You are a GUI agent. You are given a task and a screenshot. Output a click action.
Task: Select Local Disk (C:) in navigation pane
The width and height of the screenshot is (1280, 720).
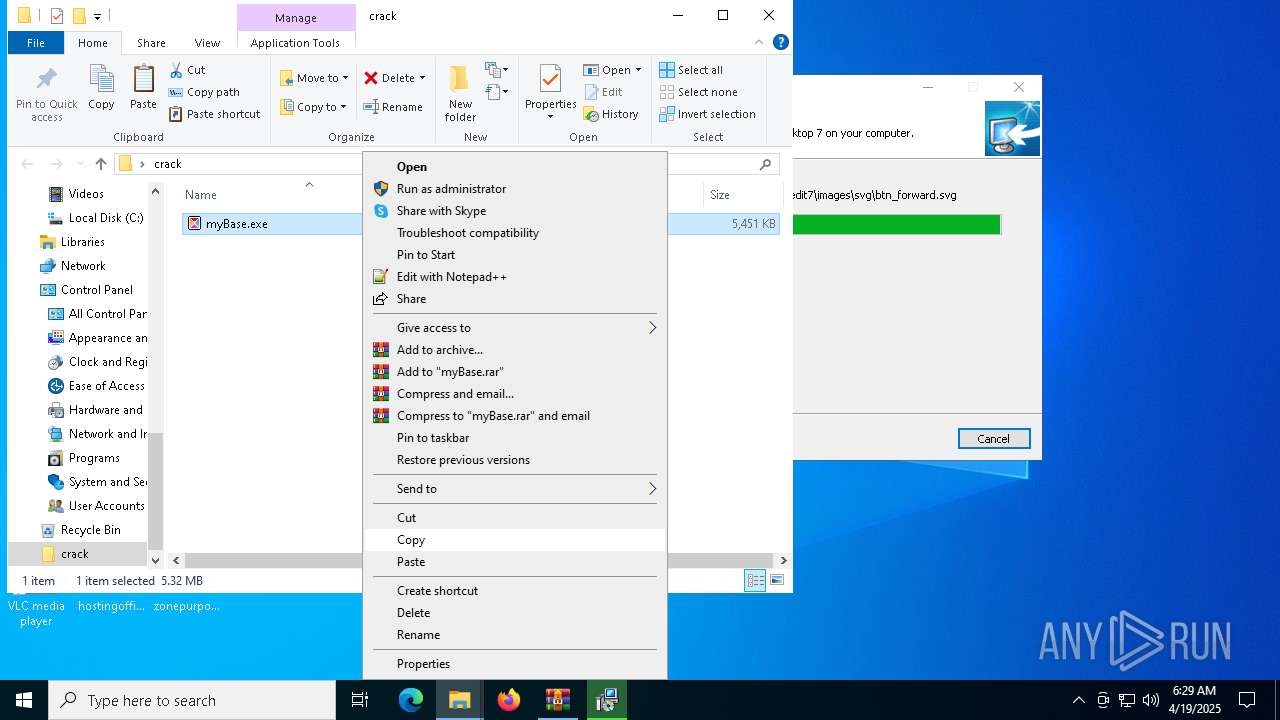[106, 218]
